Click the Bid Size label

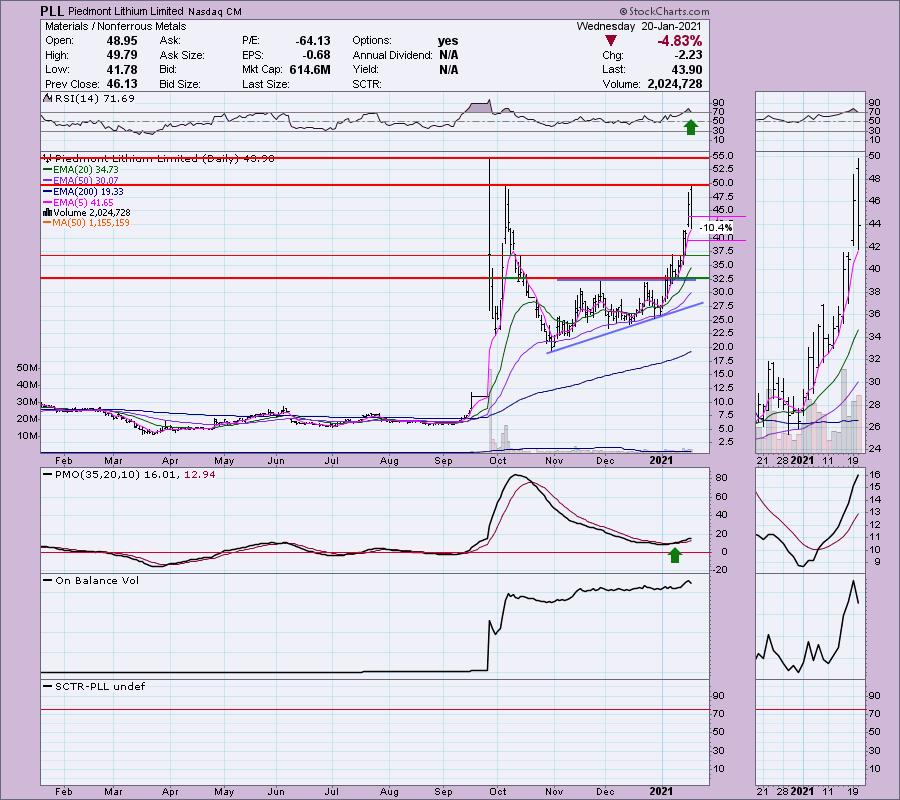click(x=180, y=84)
